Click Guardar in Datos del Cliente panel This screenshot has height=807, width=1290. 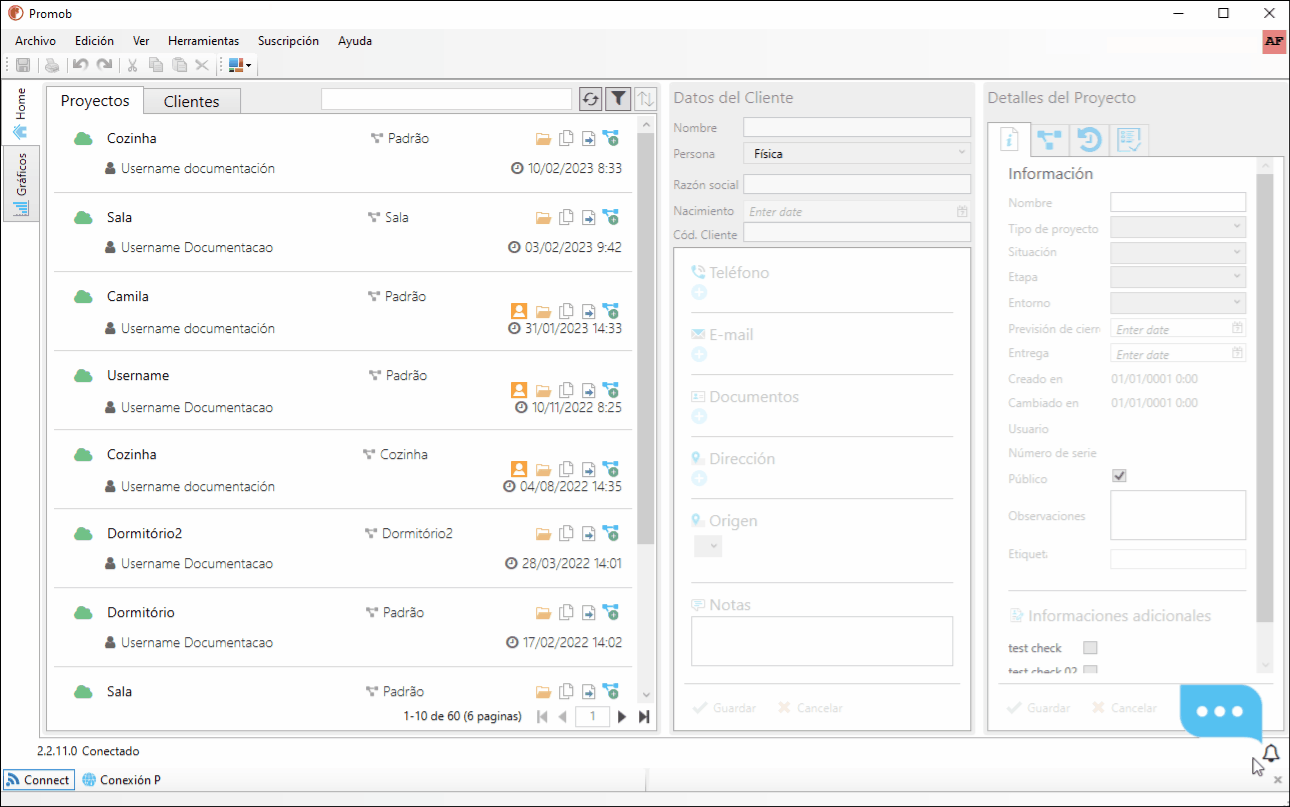pyautogui.click(x=724, y=707)
